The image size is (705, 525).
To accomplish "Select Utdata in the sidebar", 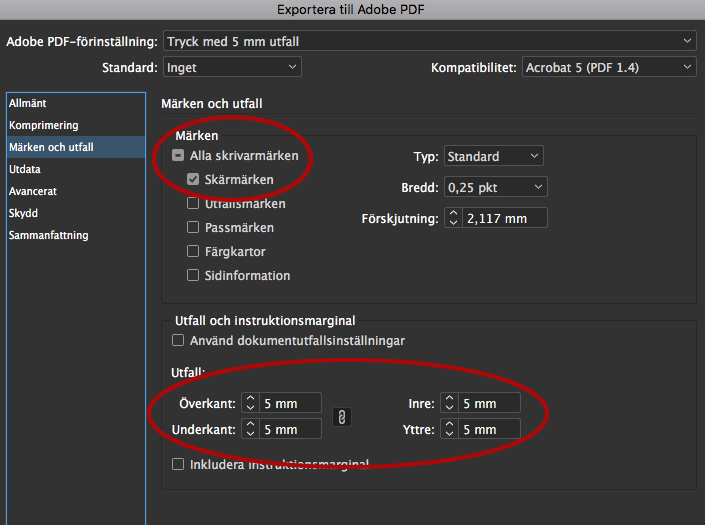I will [76, 169].
